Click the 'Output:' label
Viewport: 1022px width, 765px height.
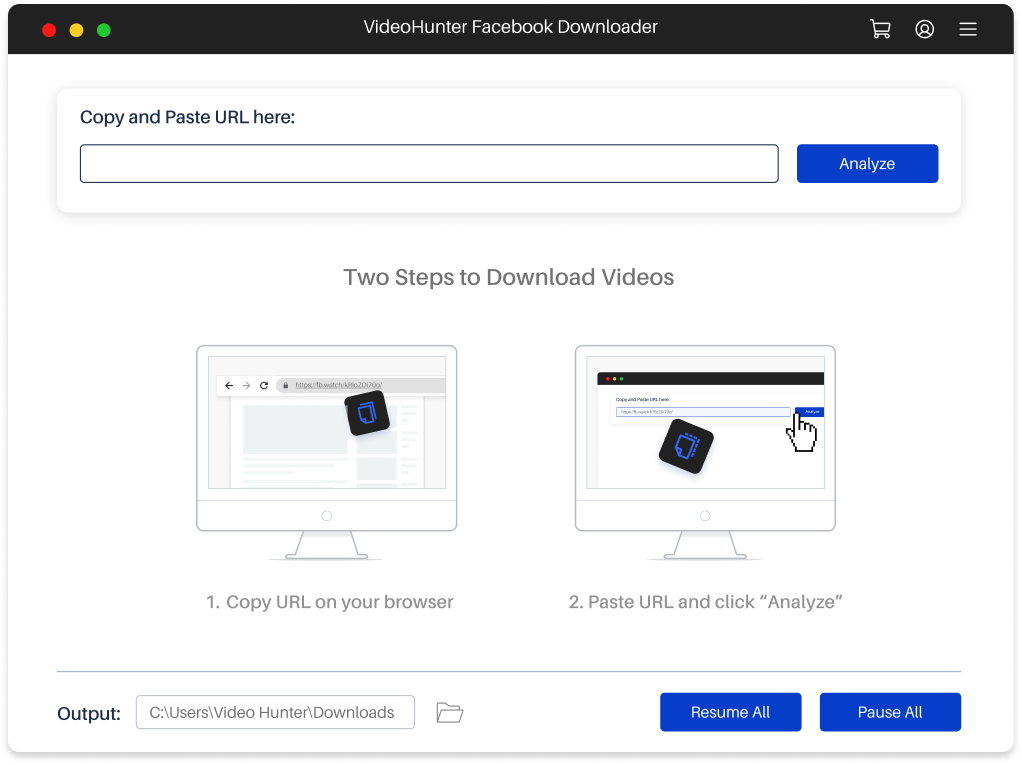(x=89, y=714)
